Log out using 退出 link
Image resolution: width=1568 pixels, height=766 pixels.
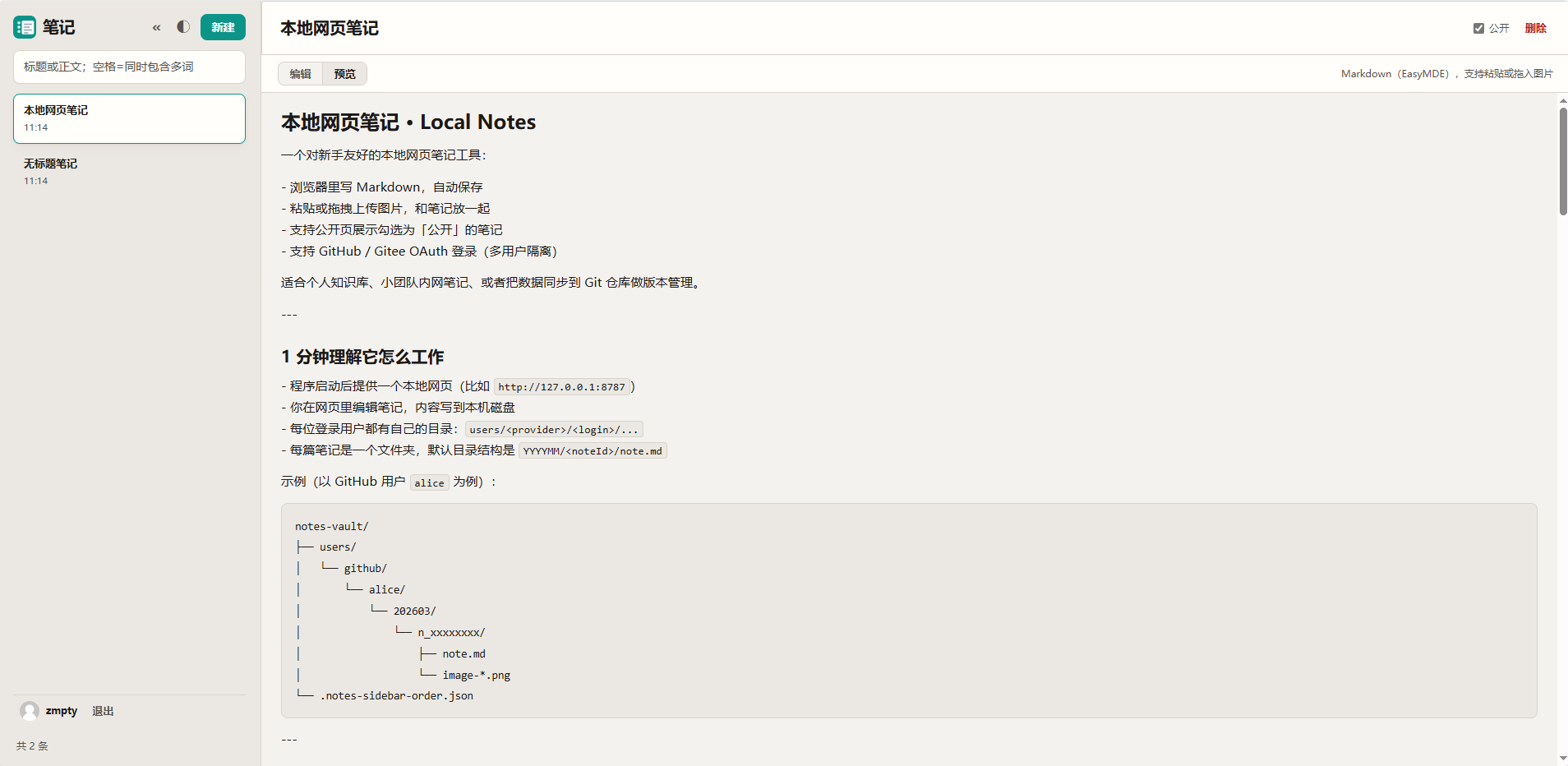click(103, 711)
